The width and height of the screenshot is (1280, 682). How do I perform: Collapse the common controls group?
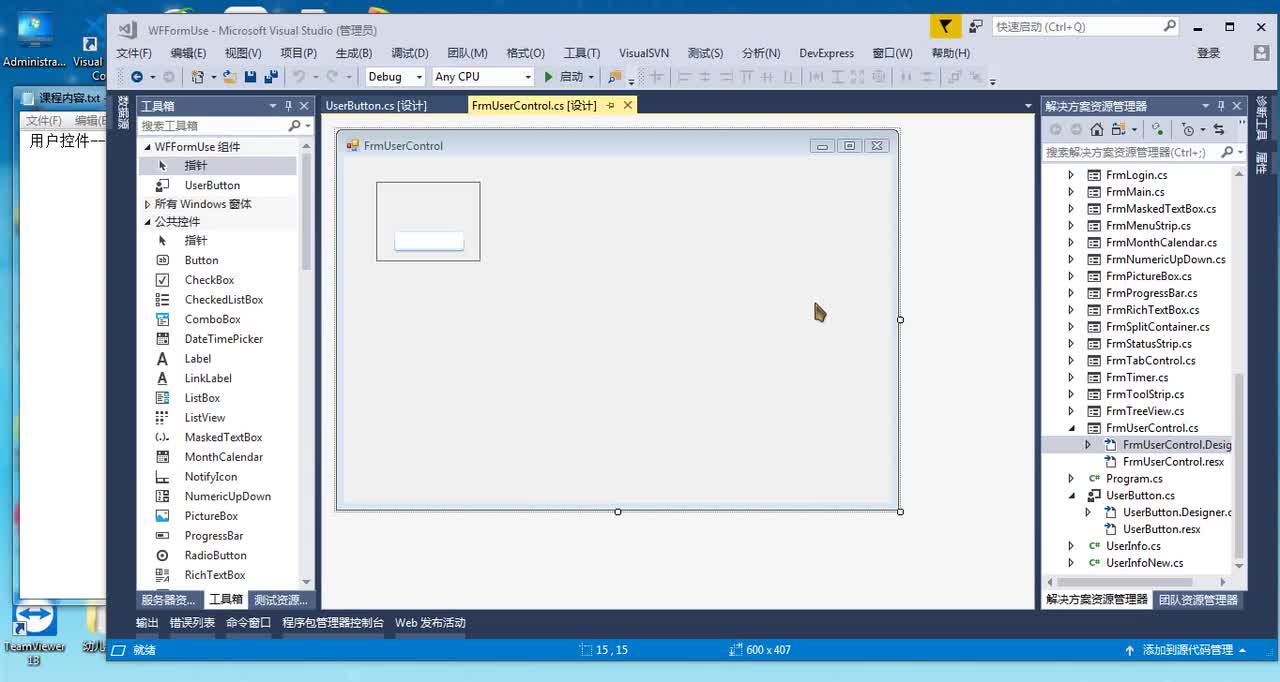click(147, 222)
